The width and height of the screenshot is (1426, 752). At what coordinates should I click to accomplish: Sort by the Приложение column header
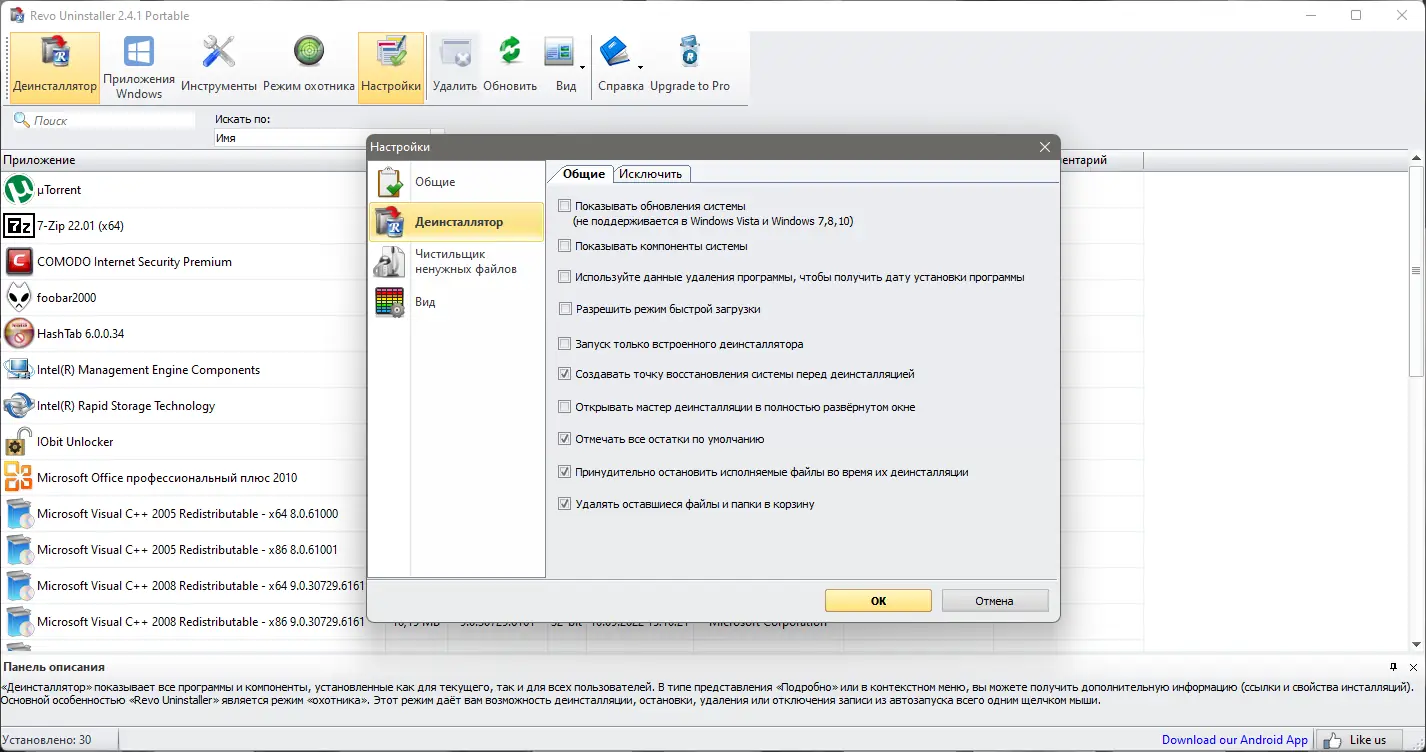[x=192, y=160]
